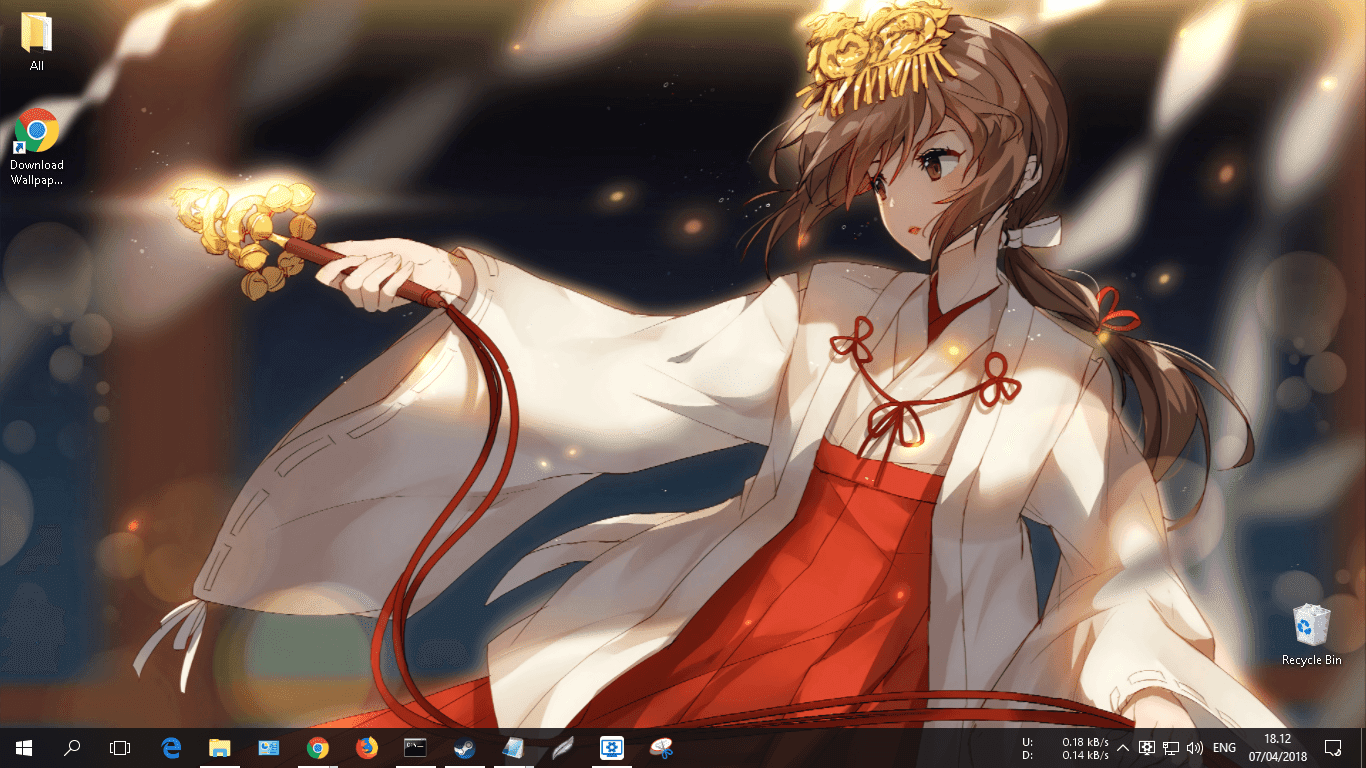The height and width of the screenshot is (768, 1366).
Task: Switch input language via ENG indicator
Action: [1224, 747]
